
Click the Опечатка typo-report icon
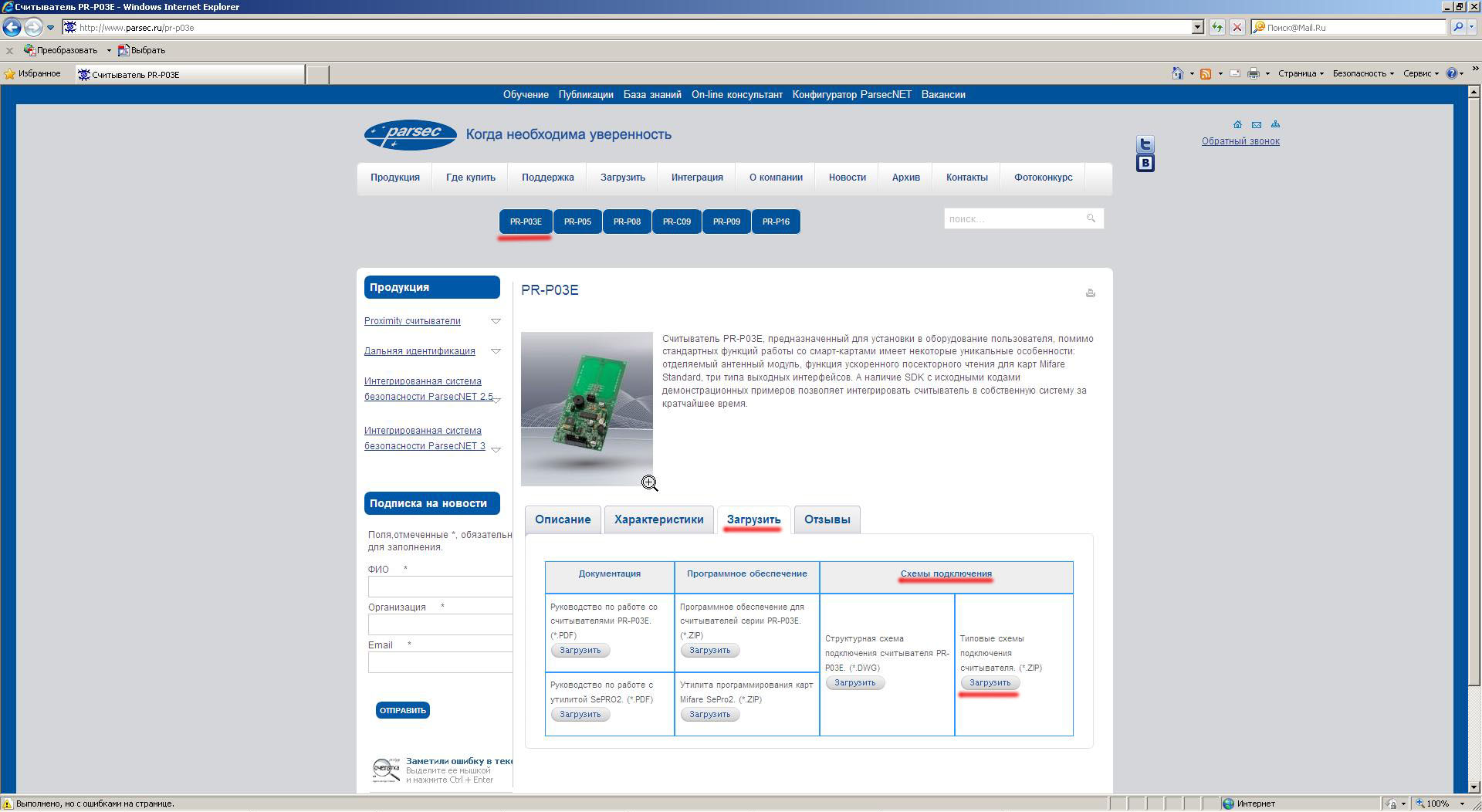387,770
